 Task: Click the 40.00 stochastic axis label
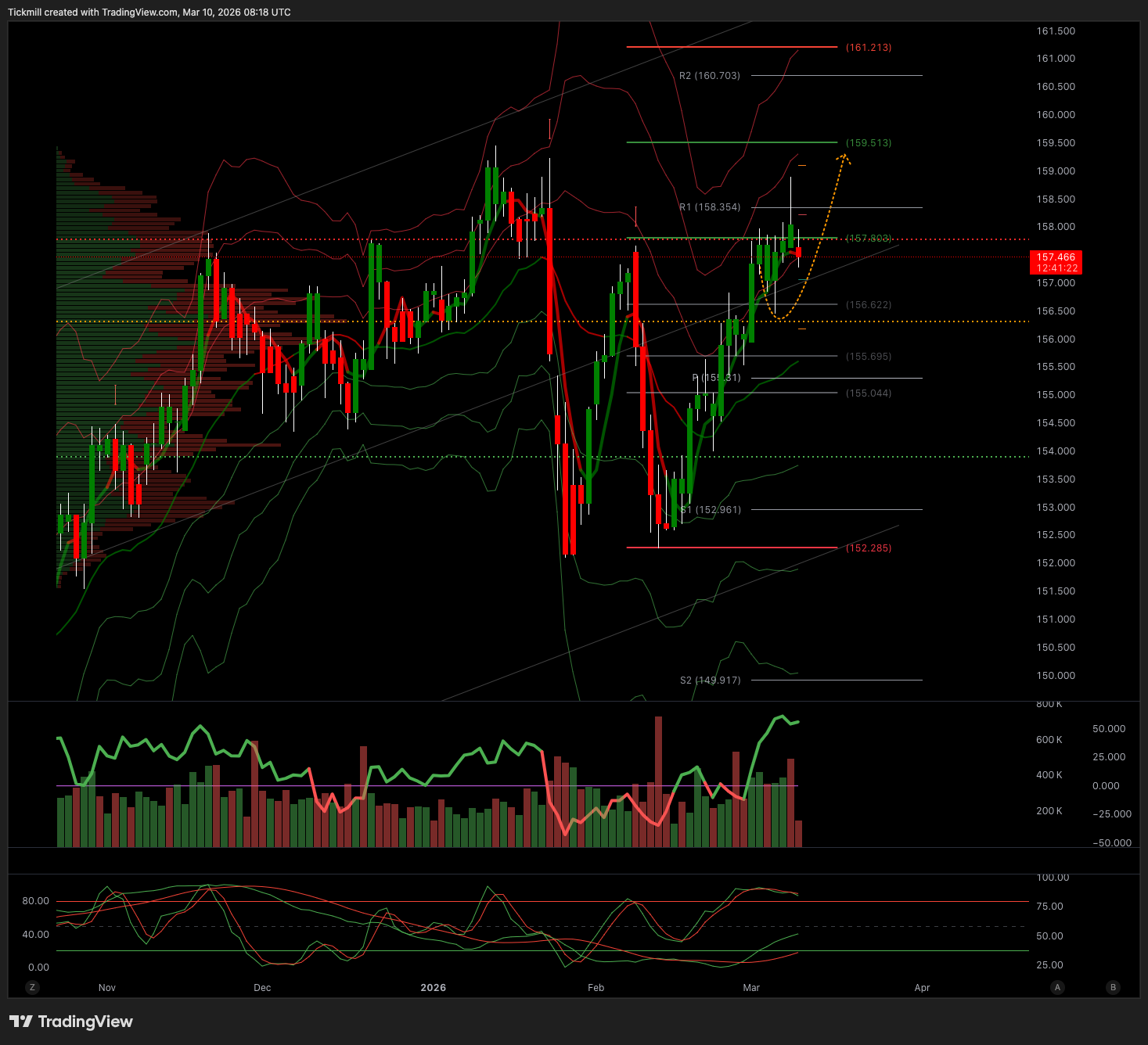click(35, 935)
